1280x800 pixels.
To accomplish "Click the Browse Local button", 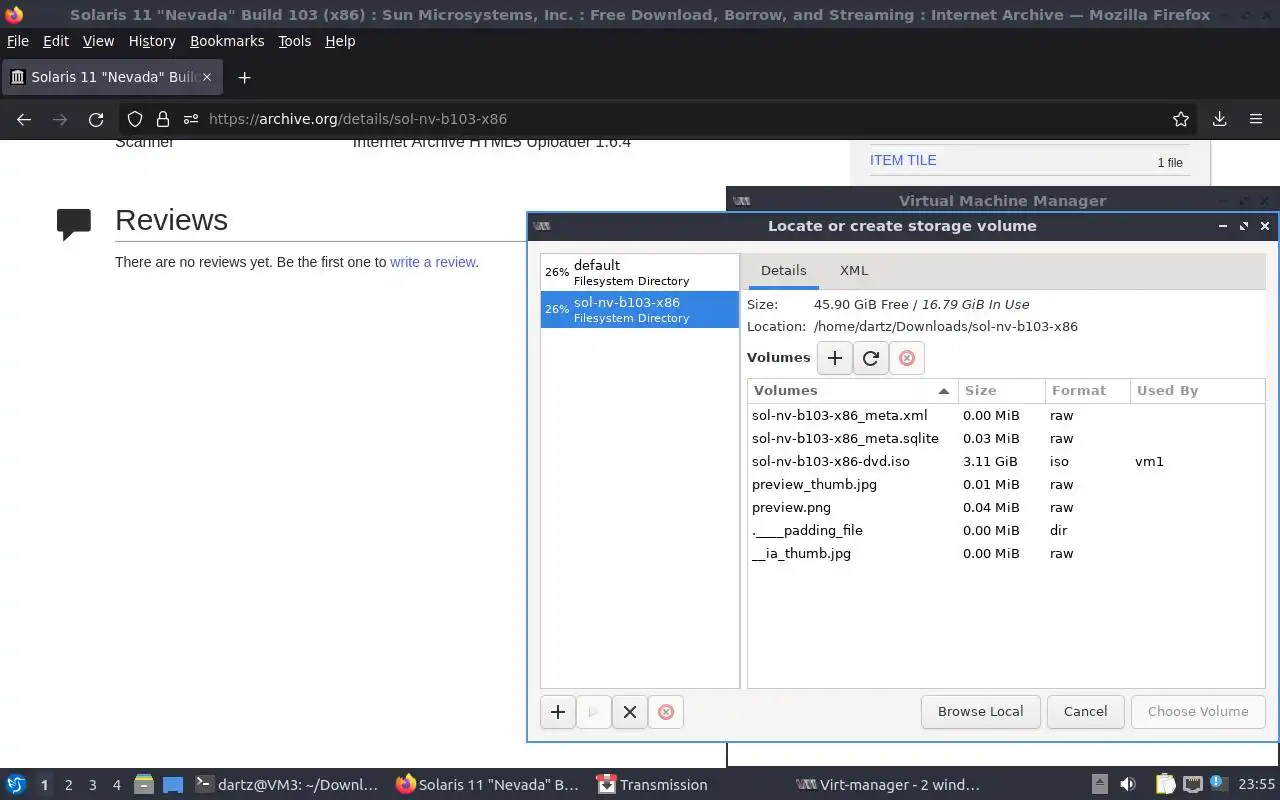I will [980, 712].
